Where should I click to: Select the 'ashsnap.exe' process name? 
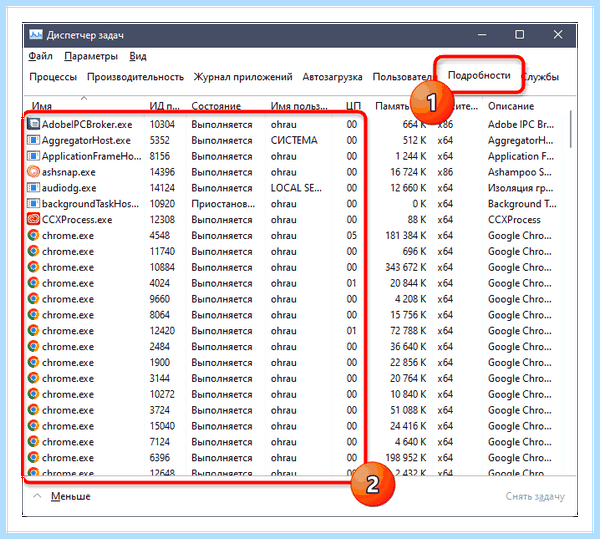[x=68, y=172]
